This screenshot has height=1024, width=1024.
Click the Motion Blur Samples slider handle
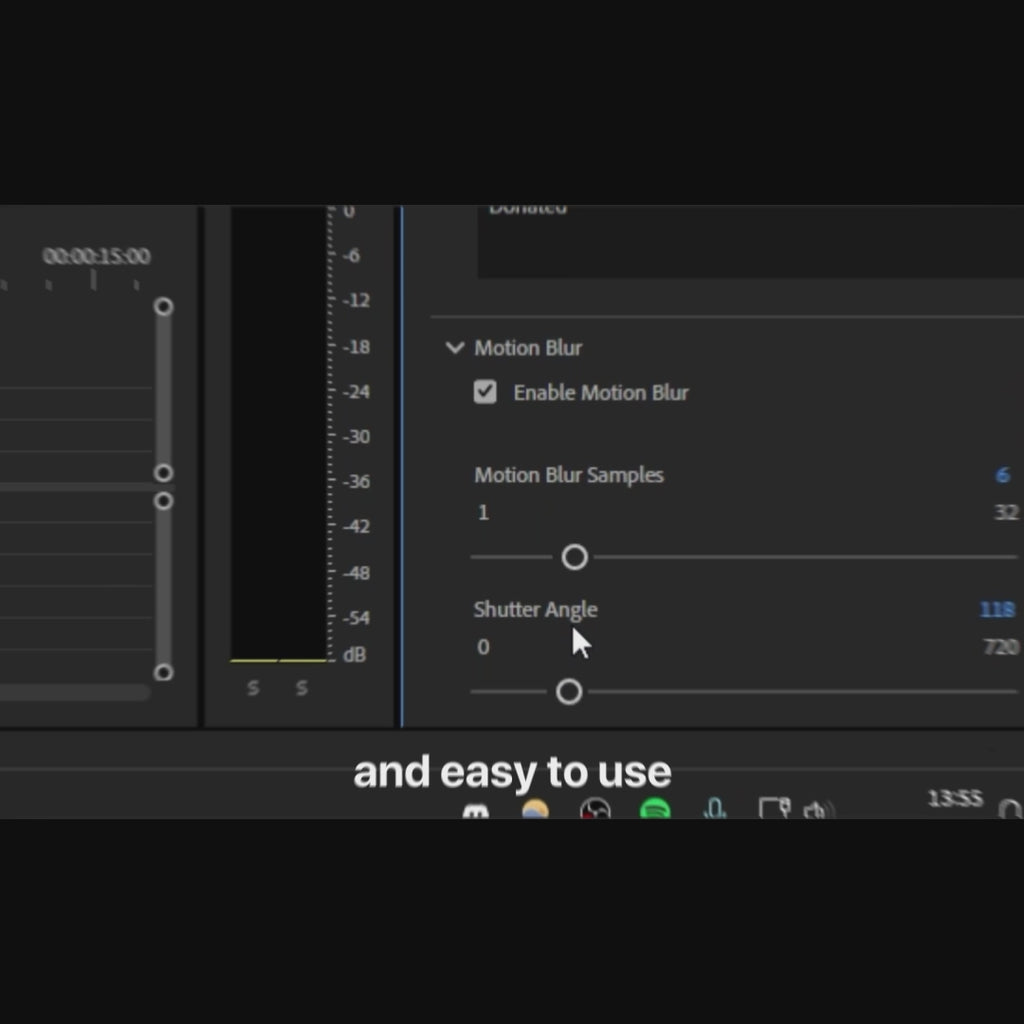[574, 557]
